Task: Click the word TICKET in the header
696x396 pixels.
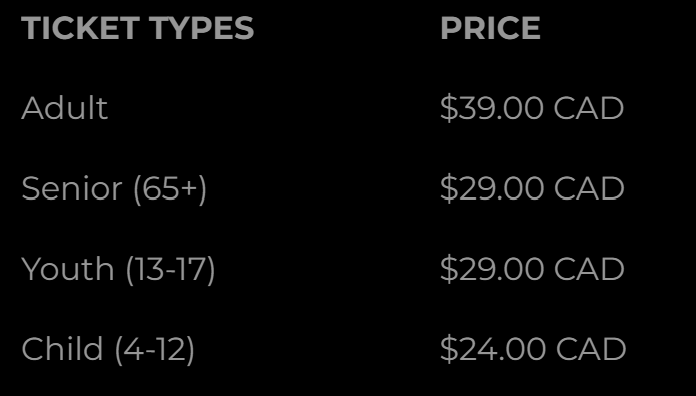Action: (x=80, y=28)
